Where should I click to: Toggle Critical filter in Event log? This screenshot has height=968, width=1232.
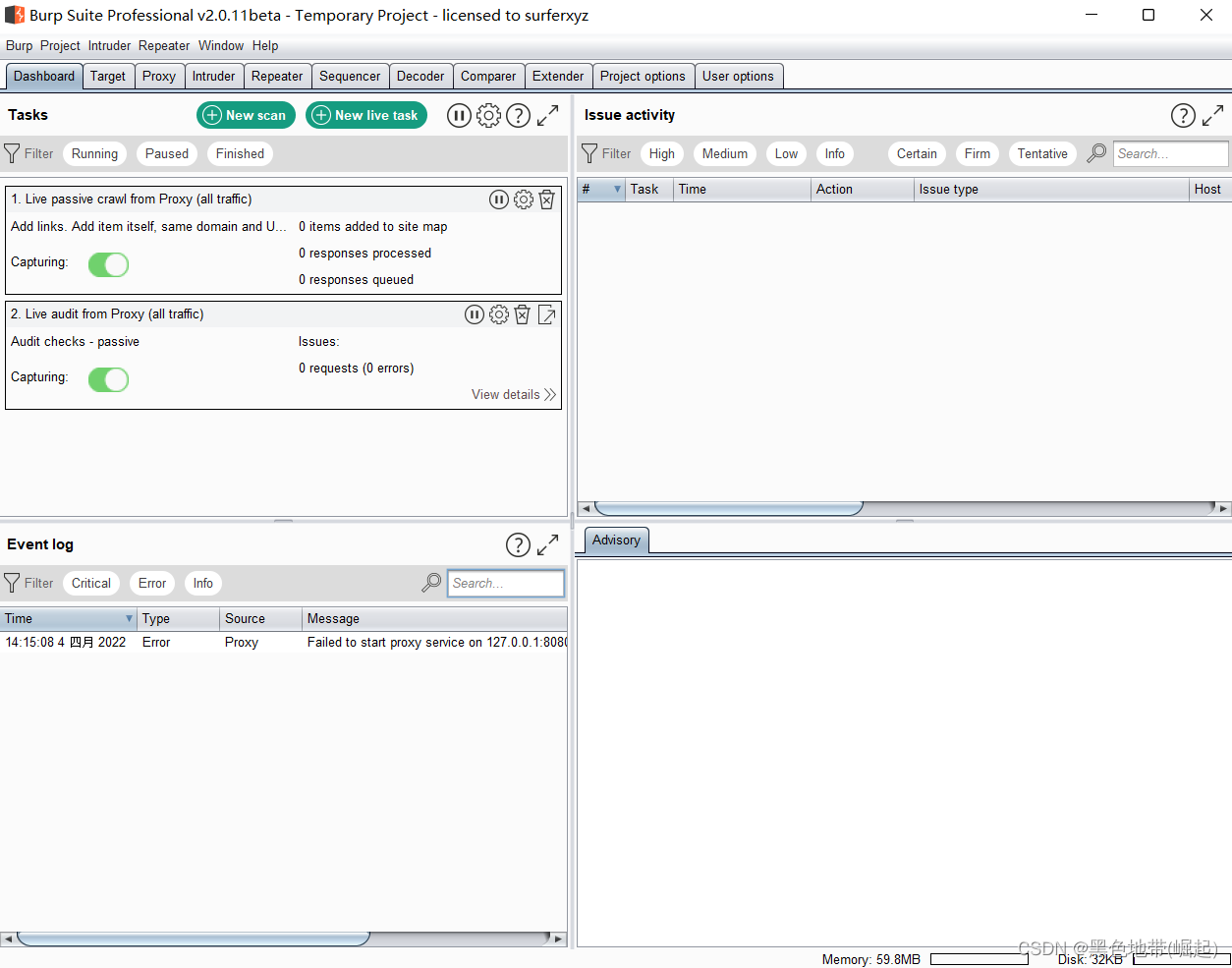[91, 583]
